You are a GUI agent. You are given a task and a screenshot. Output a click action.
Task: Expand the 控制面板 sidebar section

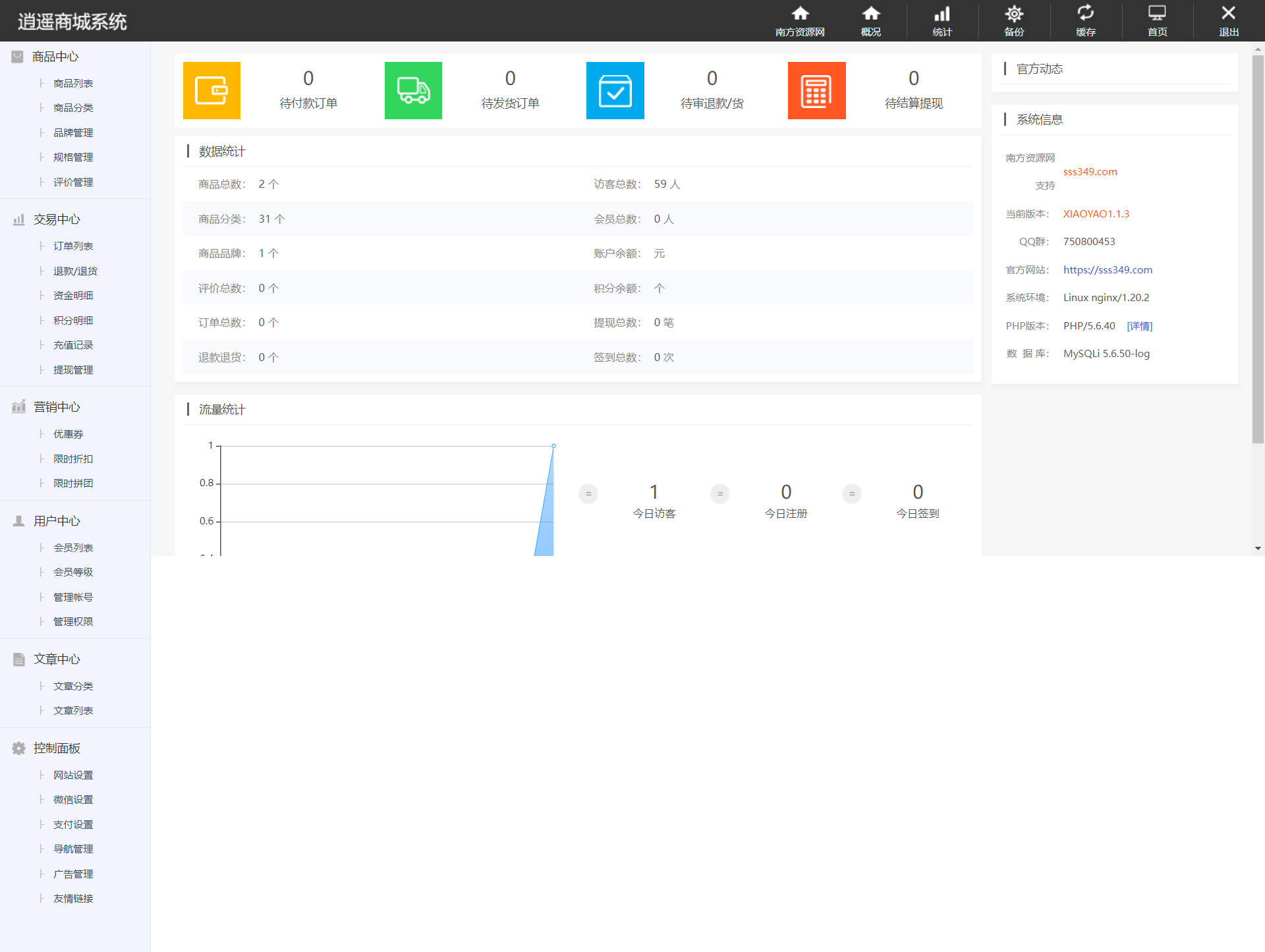(x=57, y=748)
